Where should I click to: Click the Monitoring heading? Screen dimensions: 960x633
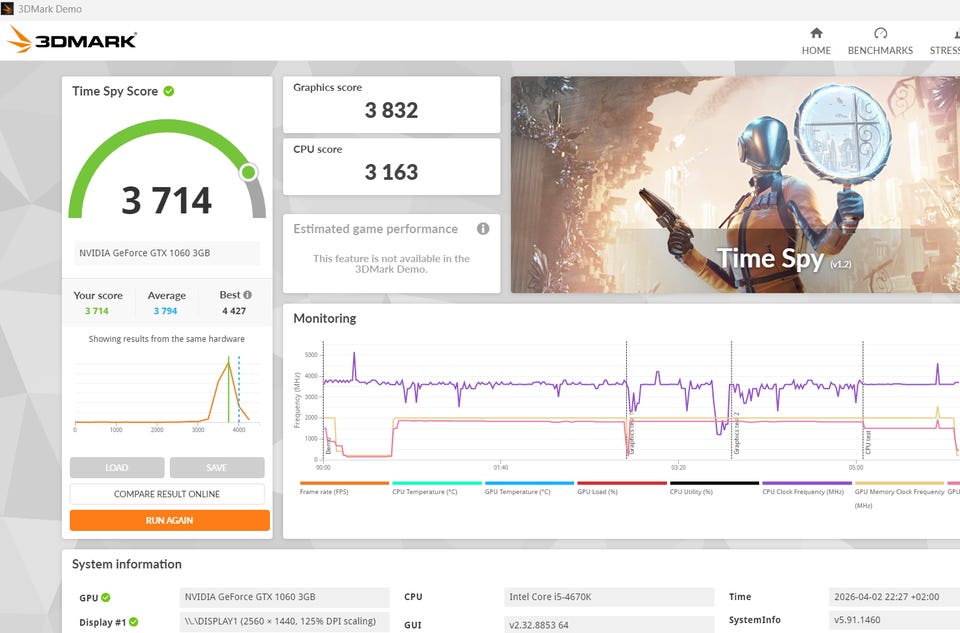click(324, 318)
